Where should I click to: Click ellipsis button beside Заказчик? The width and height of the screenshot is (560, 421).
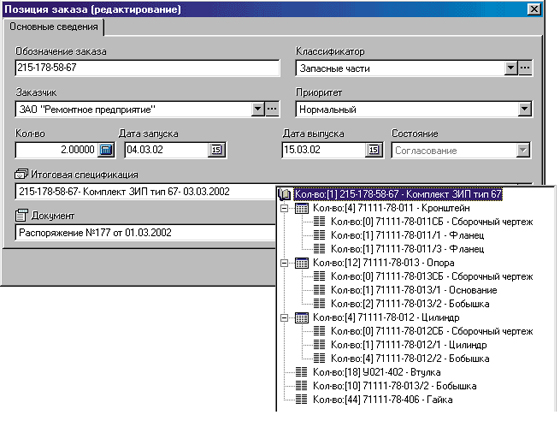pos(272,109)
